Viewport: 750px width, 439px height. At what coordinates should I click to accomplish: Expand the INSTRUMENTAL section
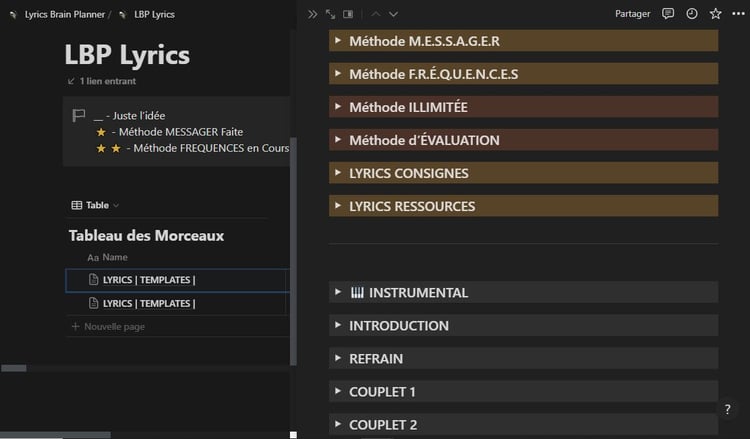click(338, 292)
